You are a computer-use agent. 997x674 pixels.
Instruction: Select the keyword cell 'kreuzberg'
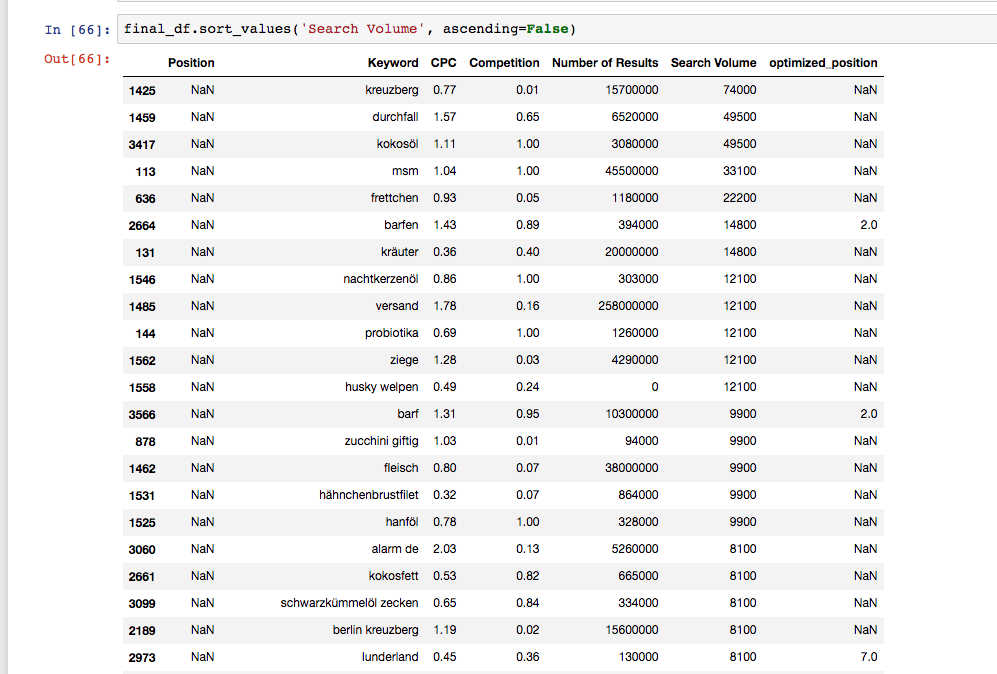tap(392, 90)
